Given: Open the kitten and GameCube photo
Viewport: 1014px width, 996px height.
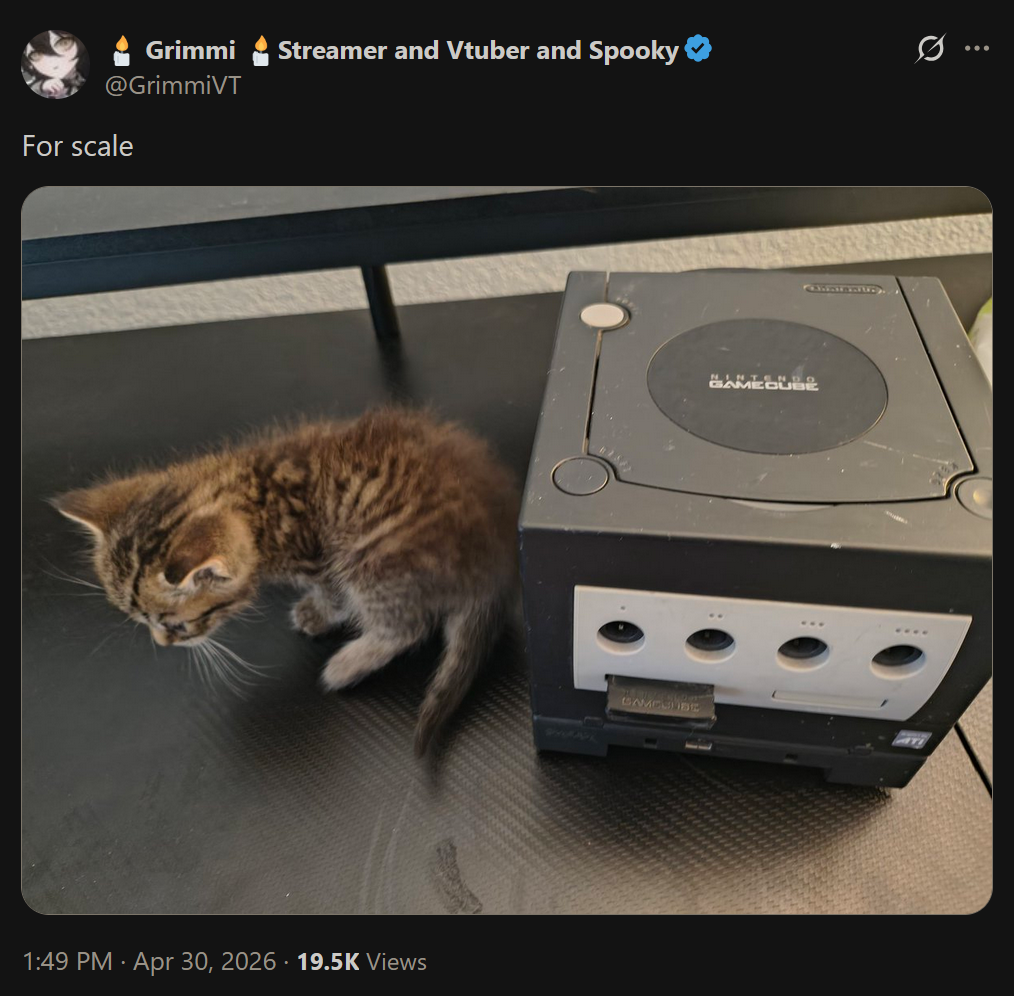Looking at the screenshot, I should tap(507, 550).
